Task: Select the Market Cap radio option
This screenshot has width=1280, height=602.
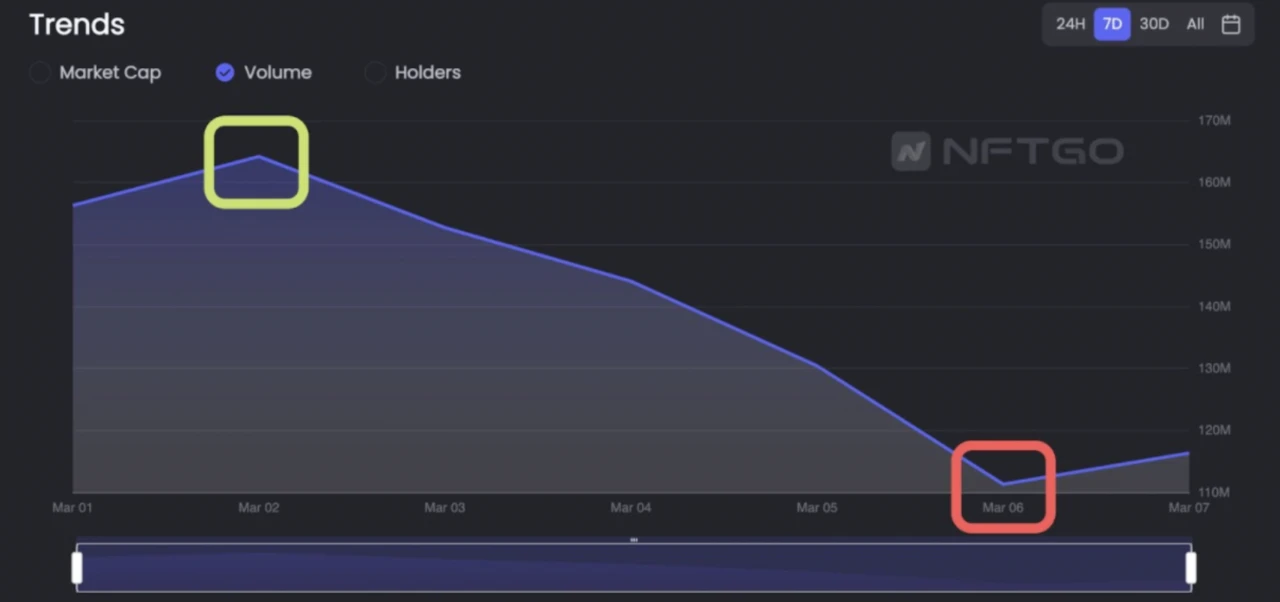Action: [x=40, y=73]
